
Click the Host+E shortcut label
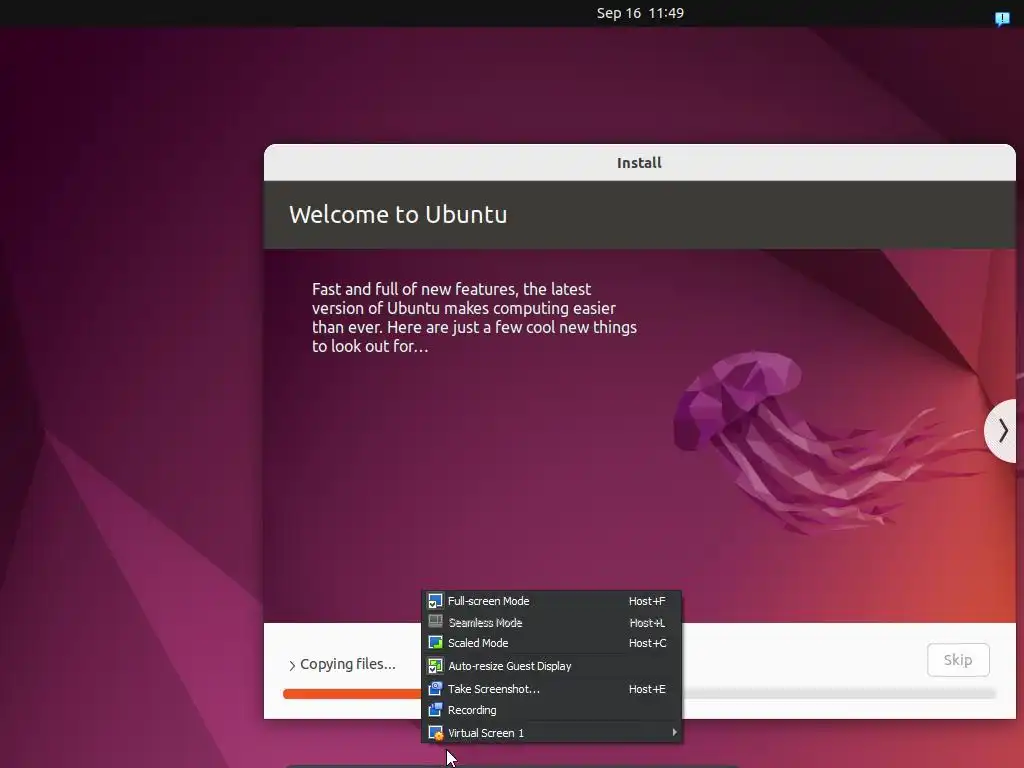(x=647, y=689)
